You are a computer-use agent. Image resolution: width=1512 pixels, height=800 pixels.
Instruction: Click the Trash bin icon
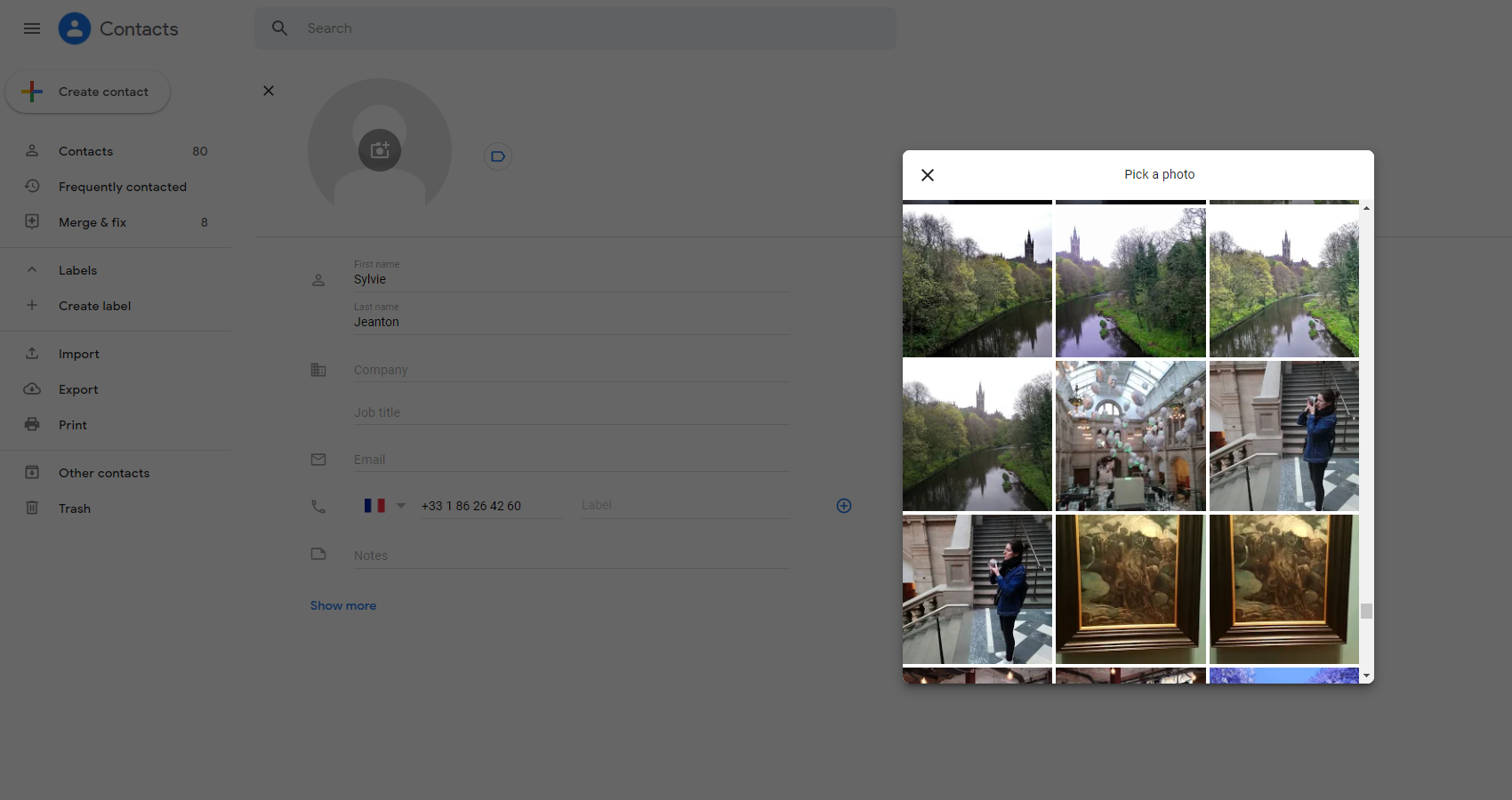(32, 508)
